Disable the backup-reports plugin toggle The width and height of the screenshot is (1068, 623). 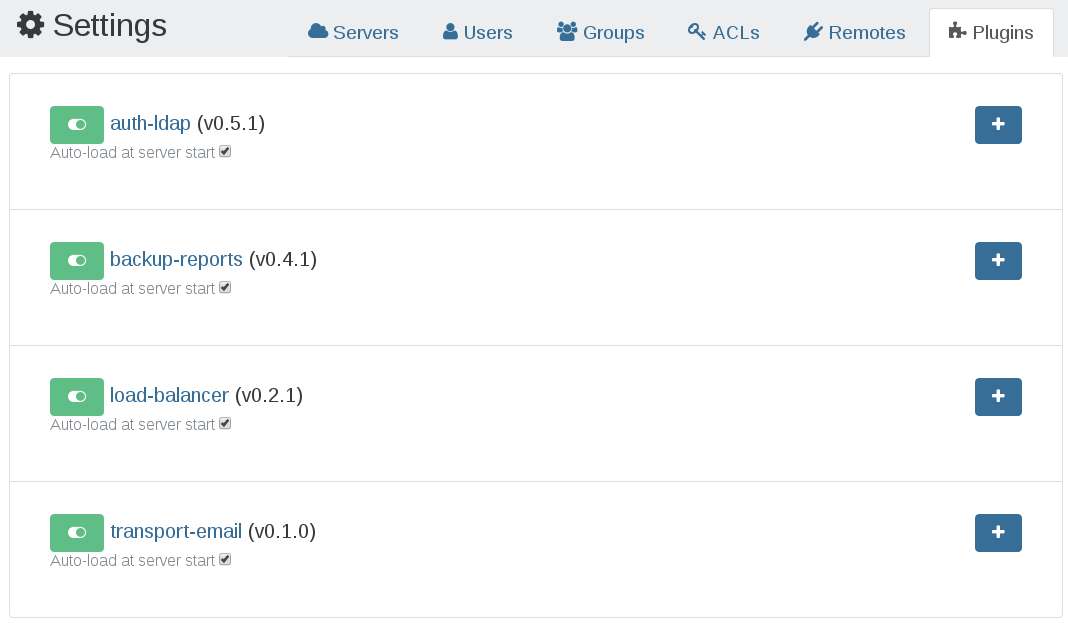click(77, 261)
